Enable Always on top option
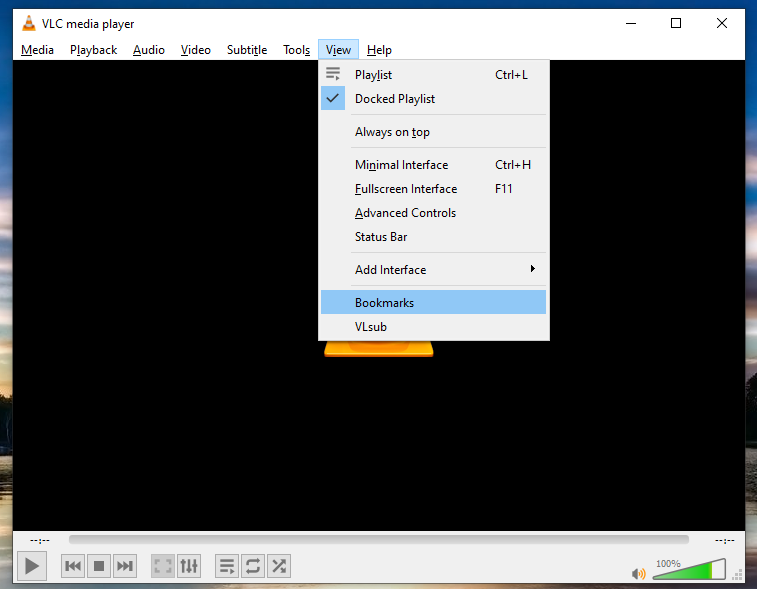The image size is (757, 589). pos(434,132)
